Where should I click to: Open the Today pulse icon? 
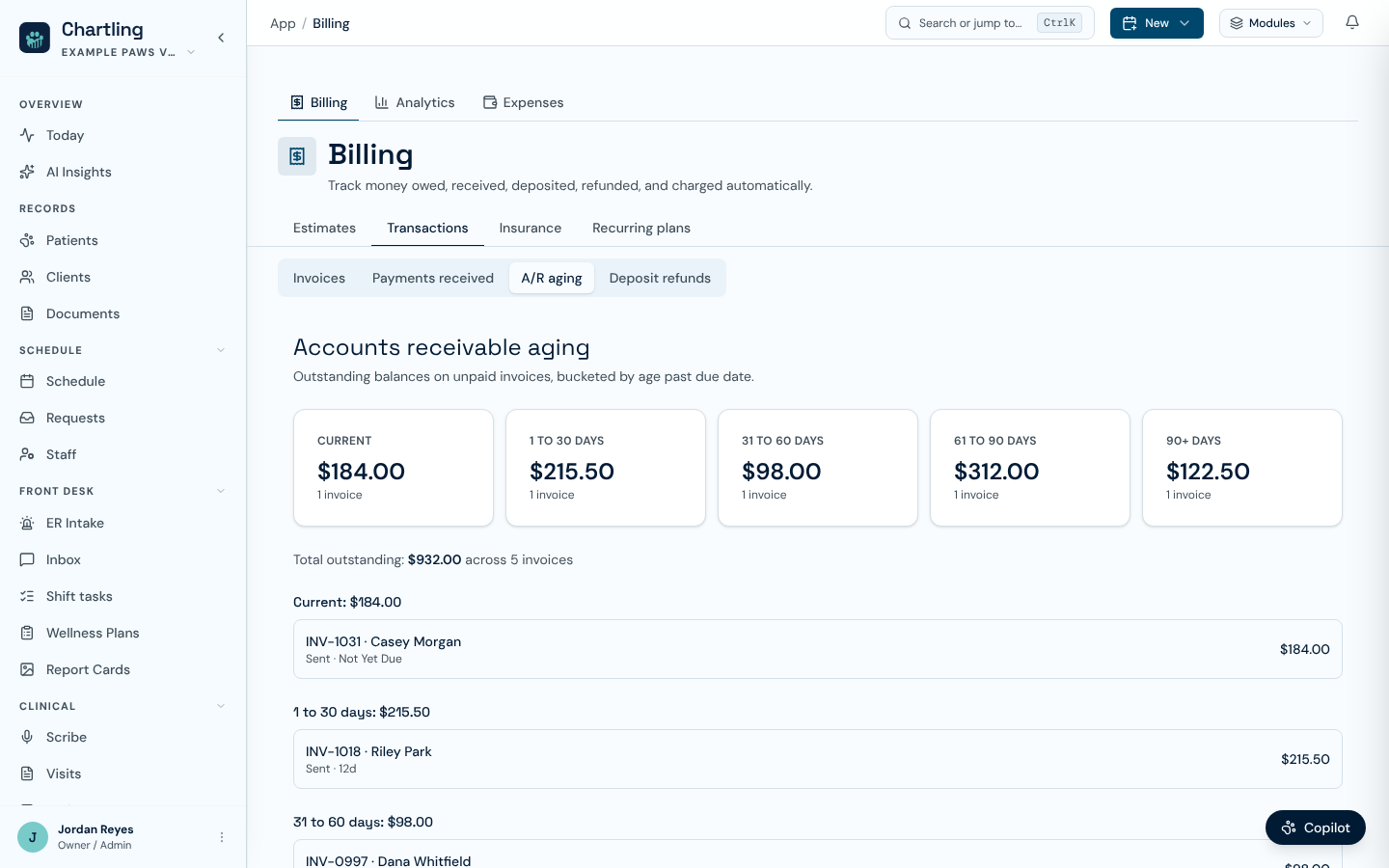(27, 135)
